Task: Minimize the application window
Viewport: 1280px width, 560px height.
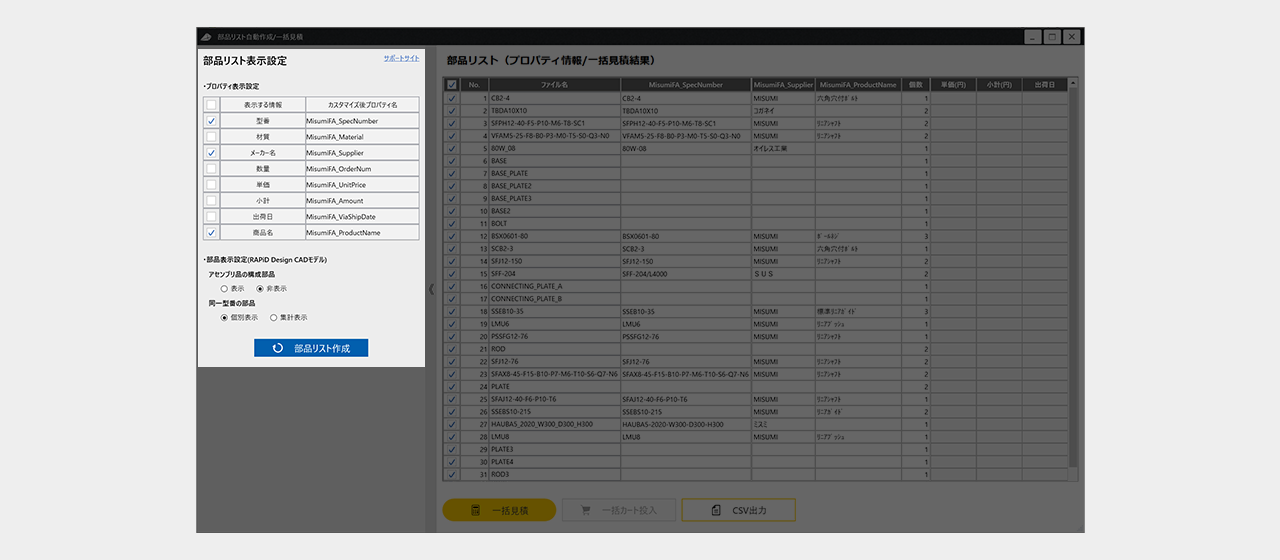Action: (x=1032, y=37)
